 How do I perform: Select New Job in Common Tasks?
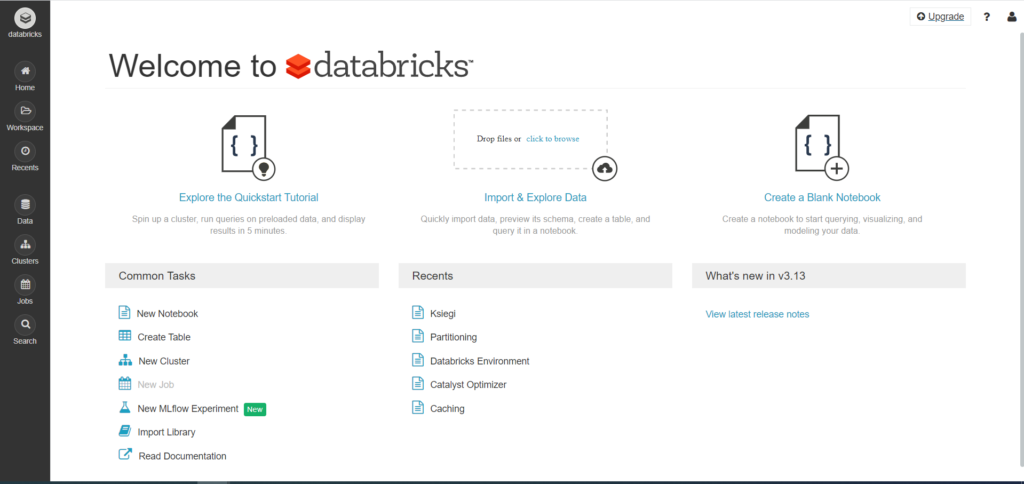pyautogui.click(x=155, y=385)
